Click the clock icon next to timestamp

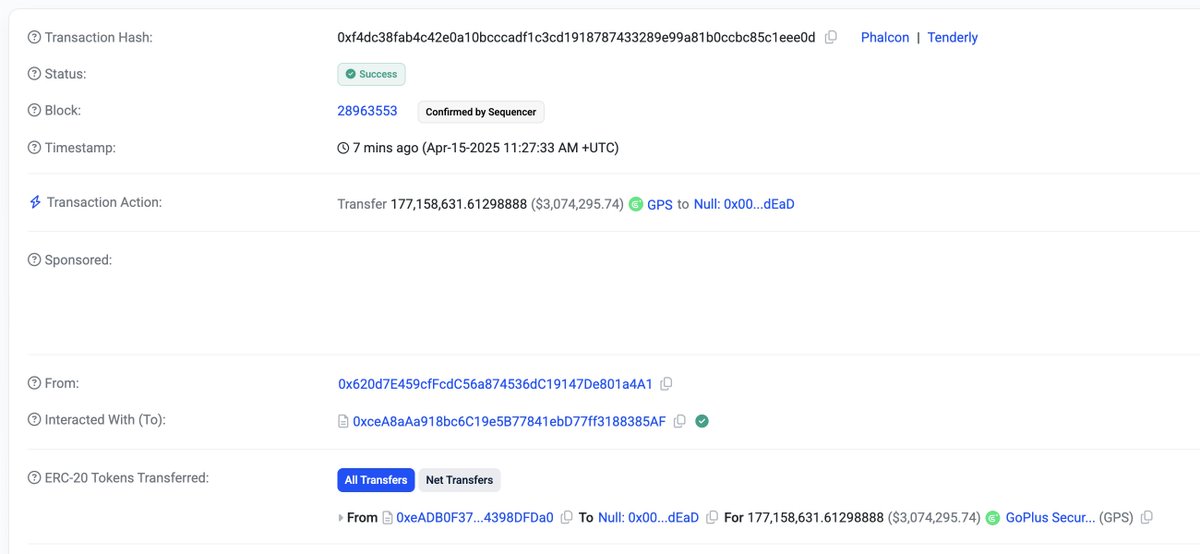coord(344,148)
